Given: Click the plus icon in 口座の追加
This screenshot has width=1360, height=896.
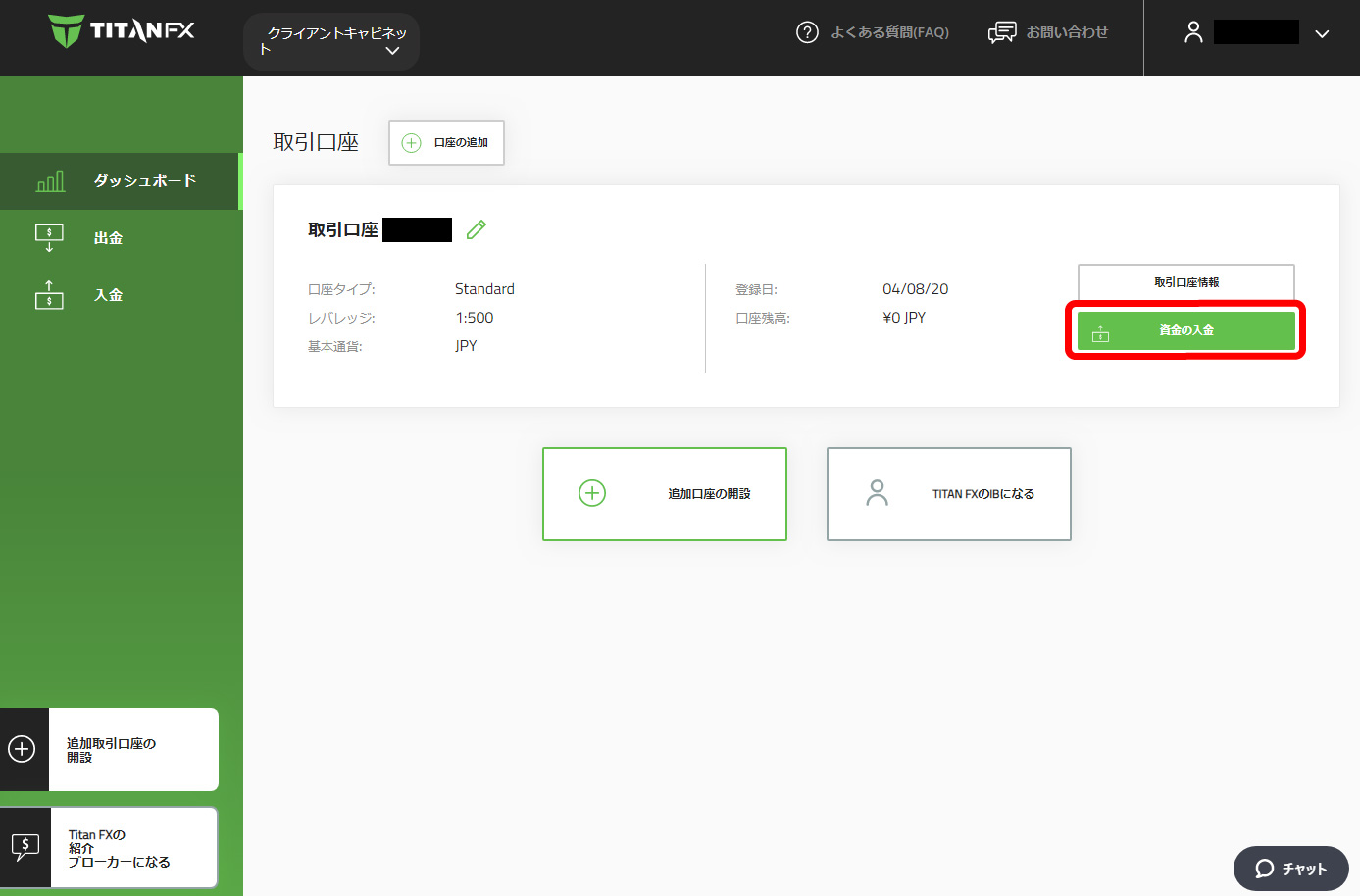Looking at the screenshot, I should [x=412, y=143].
